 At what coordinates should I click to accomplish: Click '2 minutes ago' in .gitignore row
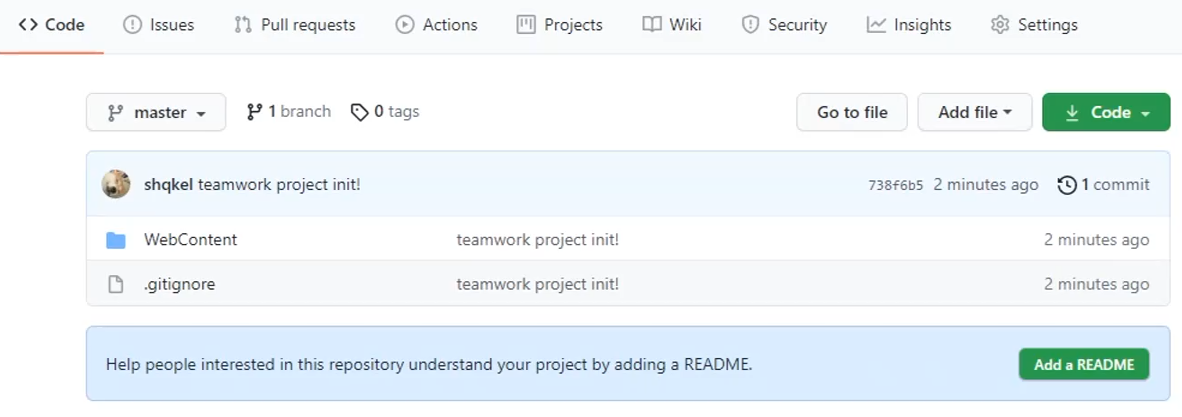(x=1096, y=284)
